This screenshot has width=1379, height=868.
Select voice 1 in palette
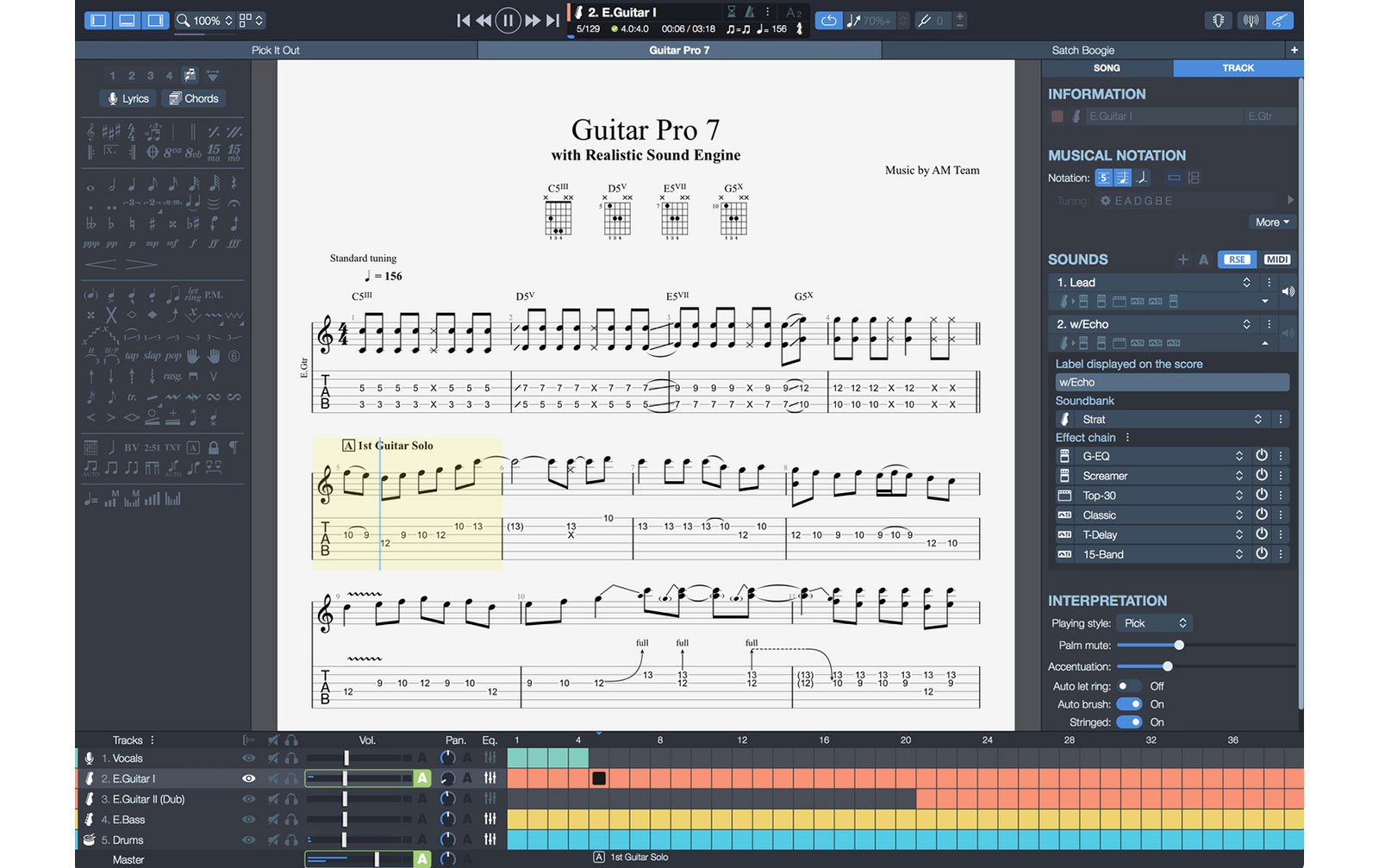point(112,75)
